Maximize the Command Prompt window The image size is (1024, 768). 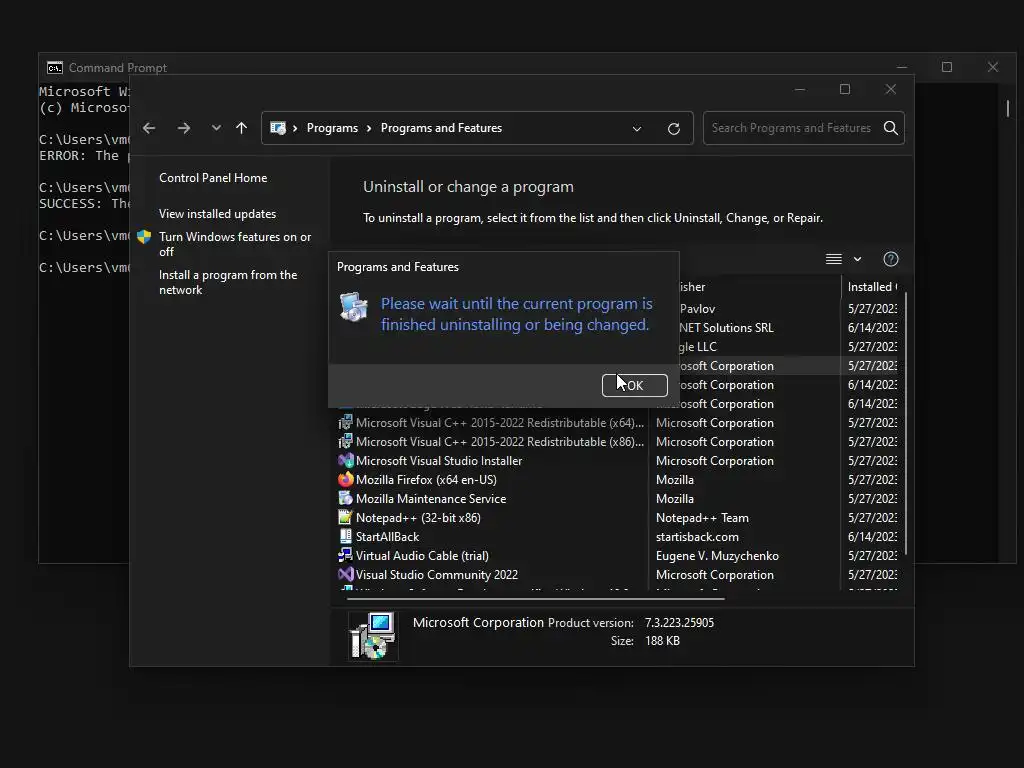pyautogui.click(x=947, y=67)
